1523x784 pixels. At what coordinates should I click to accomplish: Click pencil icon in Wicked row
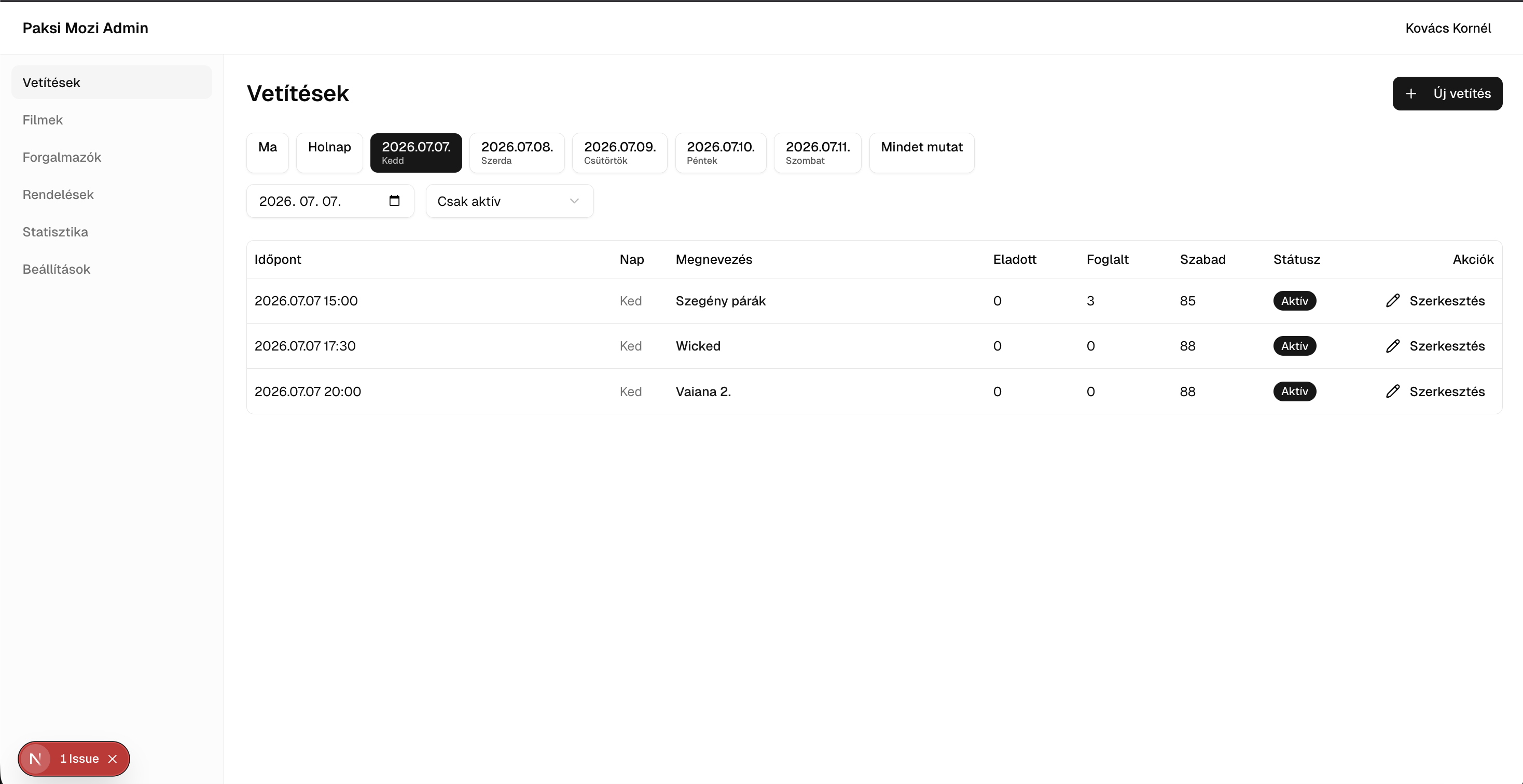coord(1393,346)
